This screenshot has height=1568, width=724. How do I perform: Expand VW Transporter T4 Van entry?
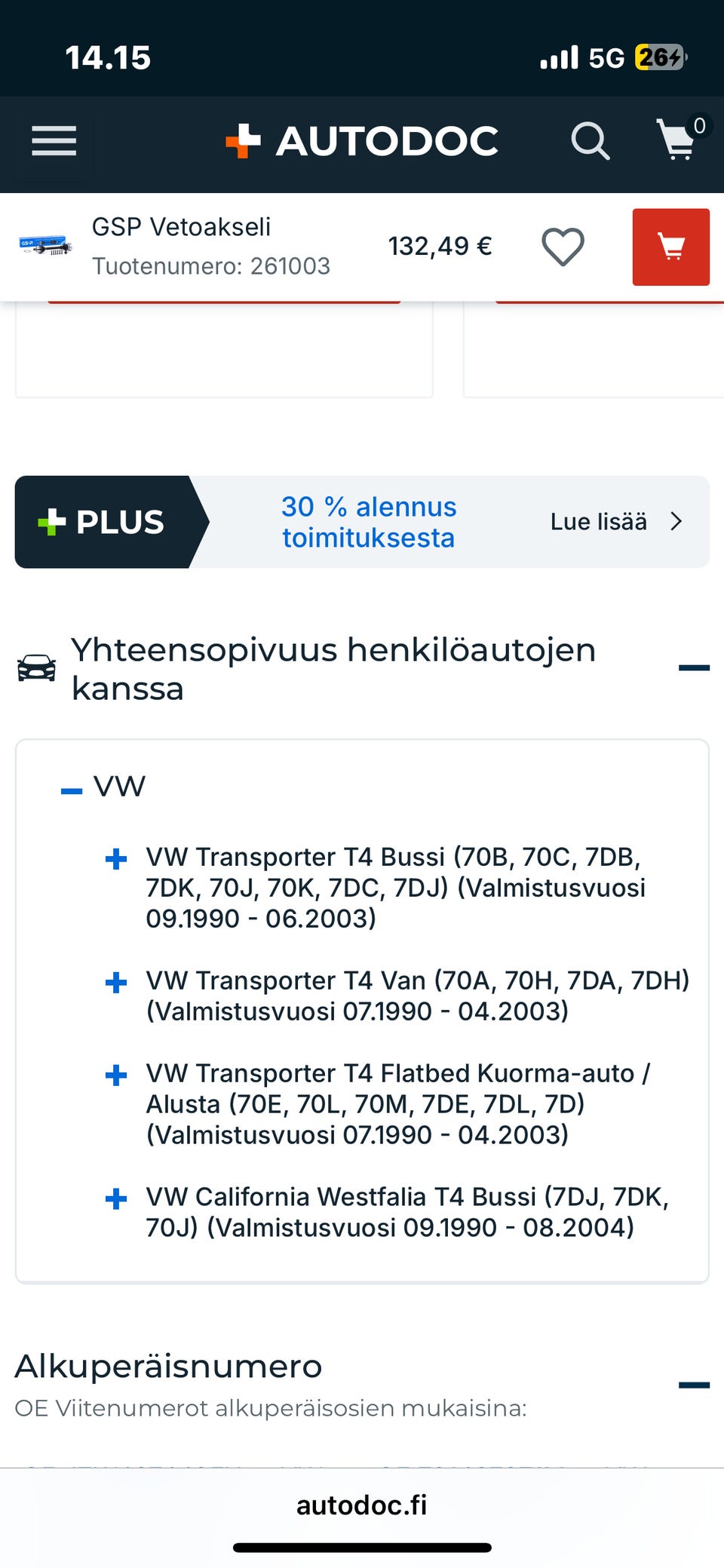tap(116, 983)
